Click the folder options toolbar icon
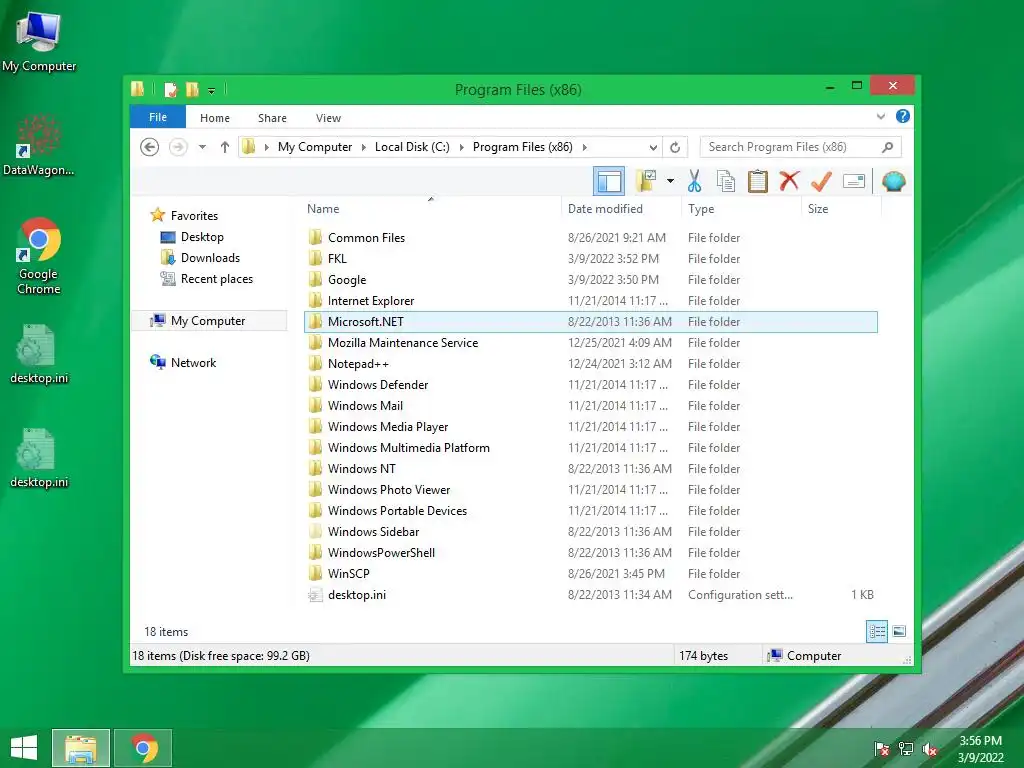The height and width of the screenshot is (768, 1024). 647,181
